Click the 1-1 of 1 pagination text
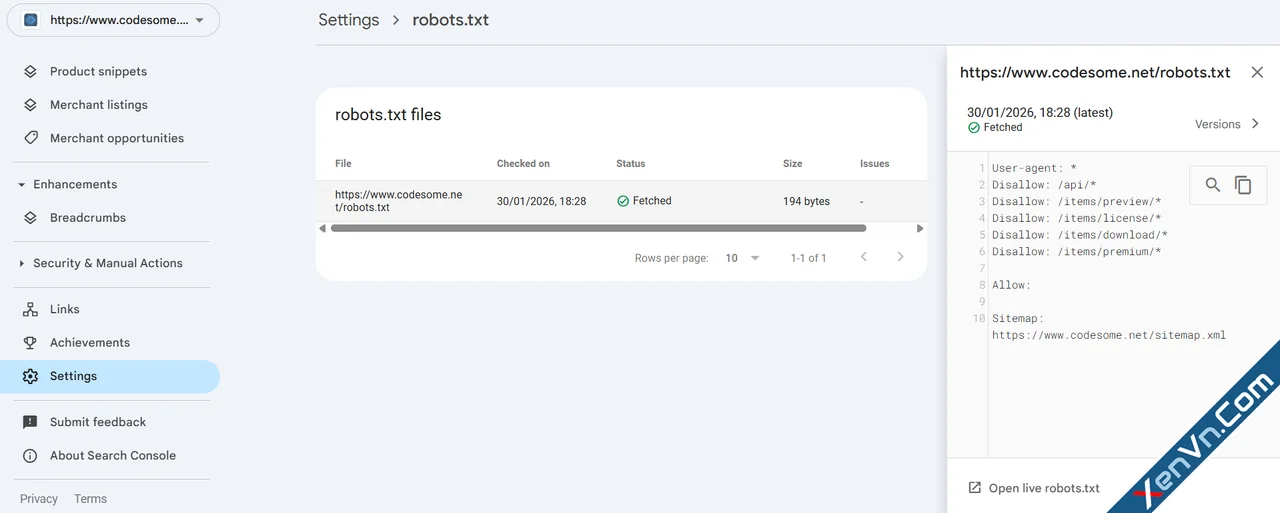 pos(808,258)
